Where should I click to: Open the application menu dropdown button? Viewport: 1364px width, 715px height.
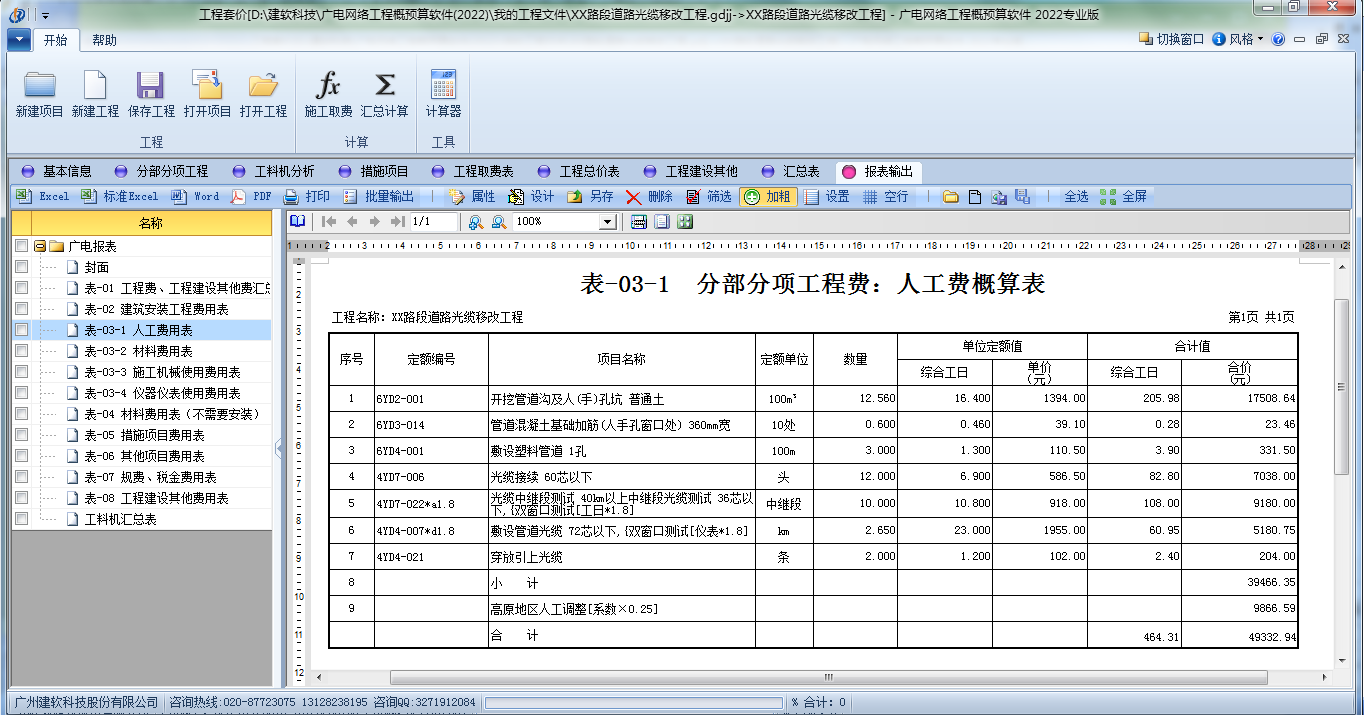[x=19, y=40]
